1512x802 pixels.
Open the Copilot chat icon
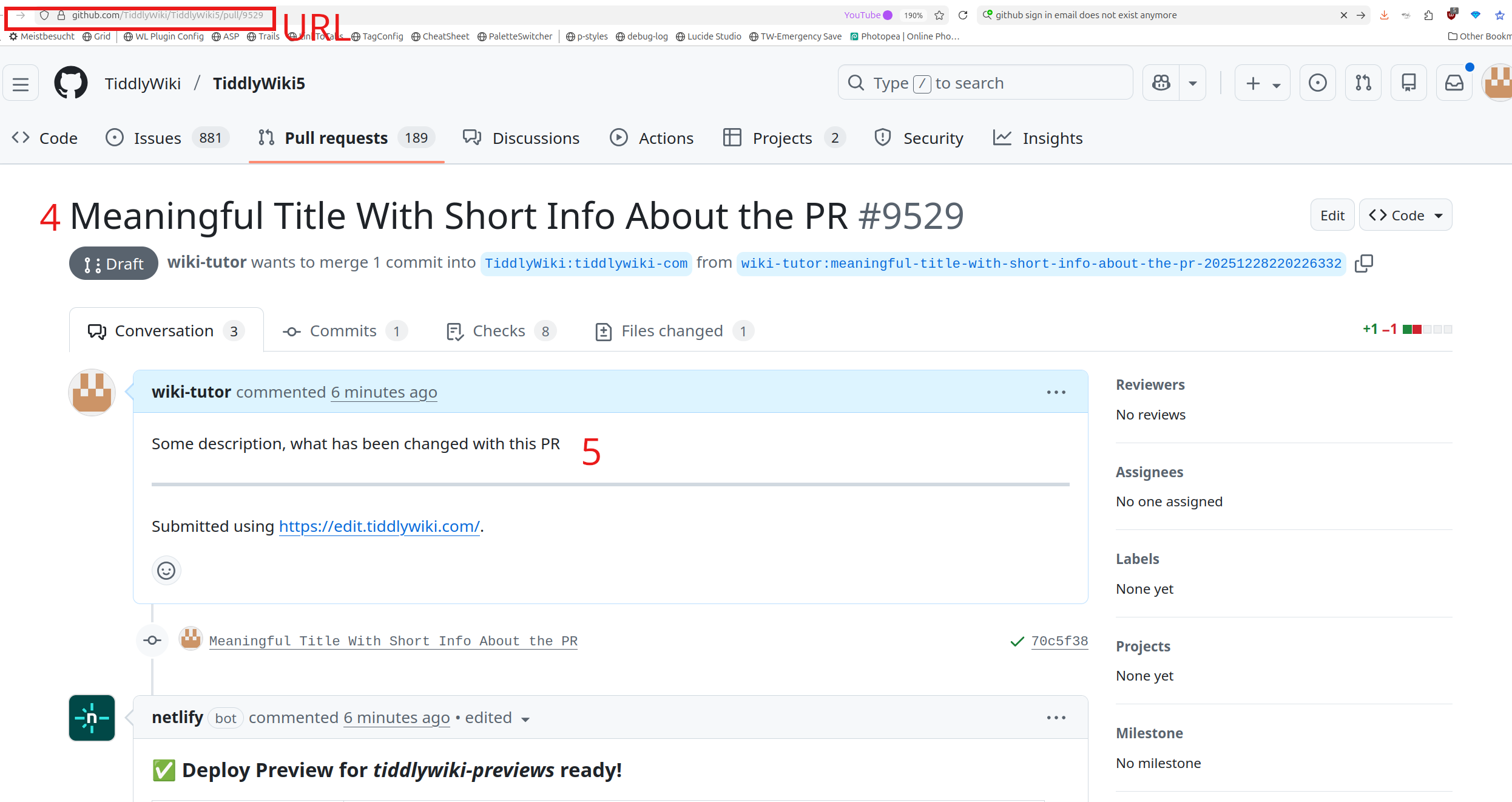pos(1161,83)
